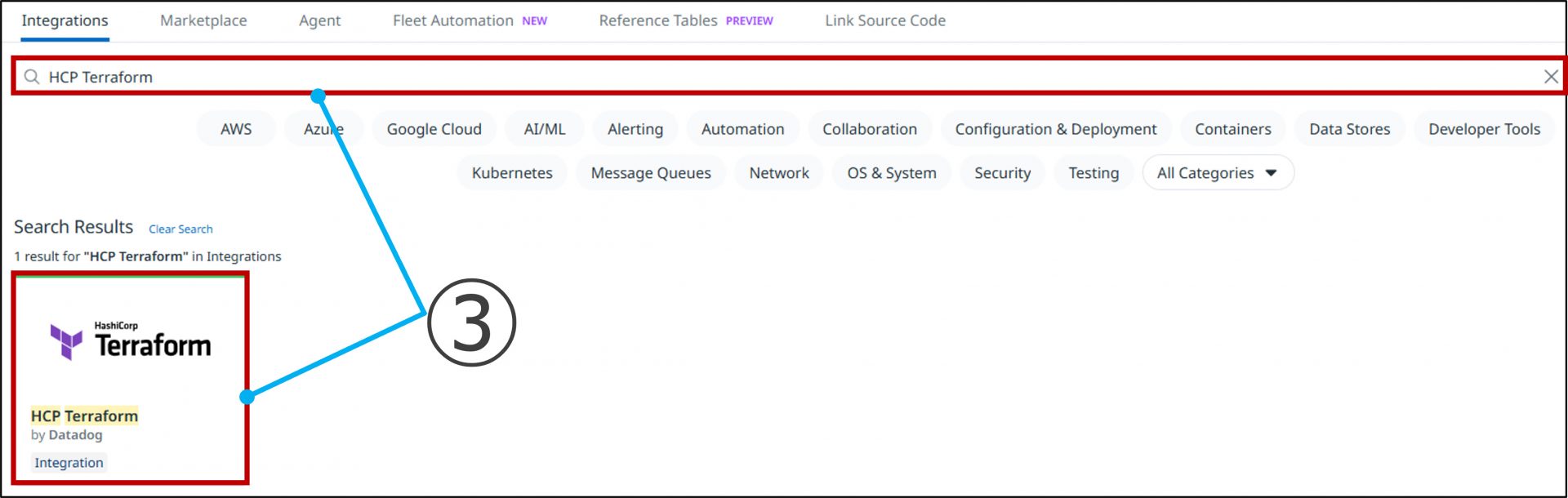The image size is (1568, 498).
Task: Select the Containers category filter
Action: click(x=1232, y=129)
